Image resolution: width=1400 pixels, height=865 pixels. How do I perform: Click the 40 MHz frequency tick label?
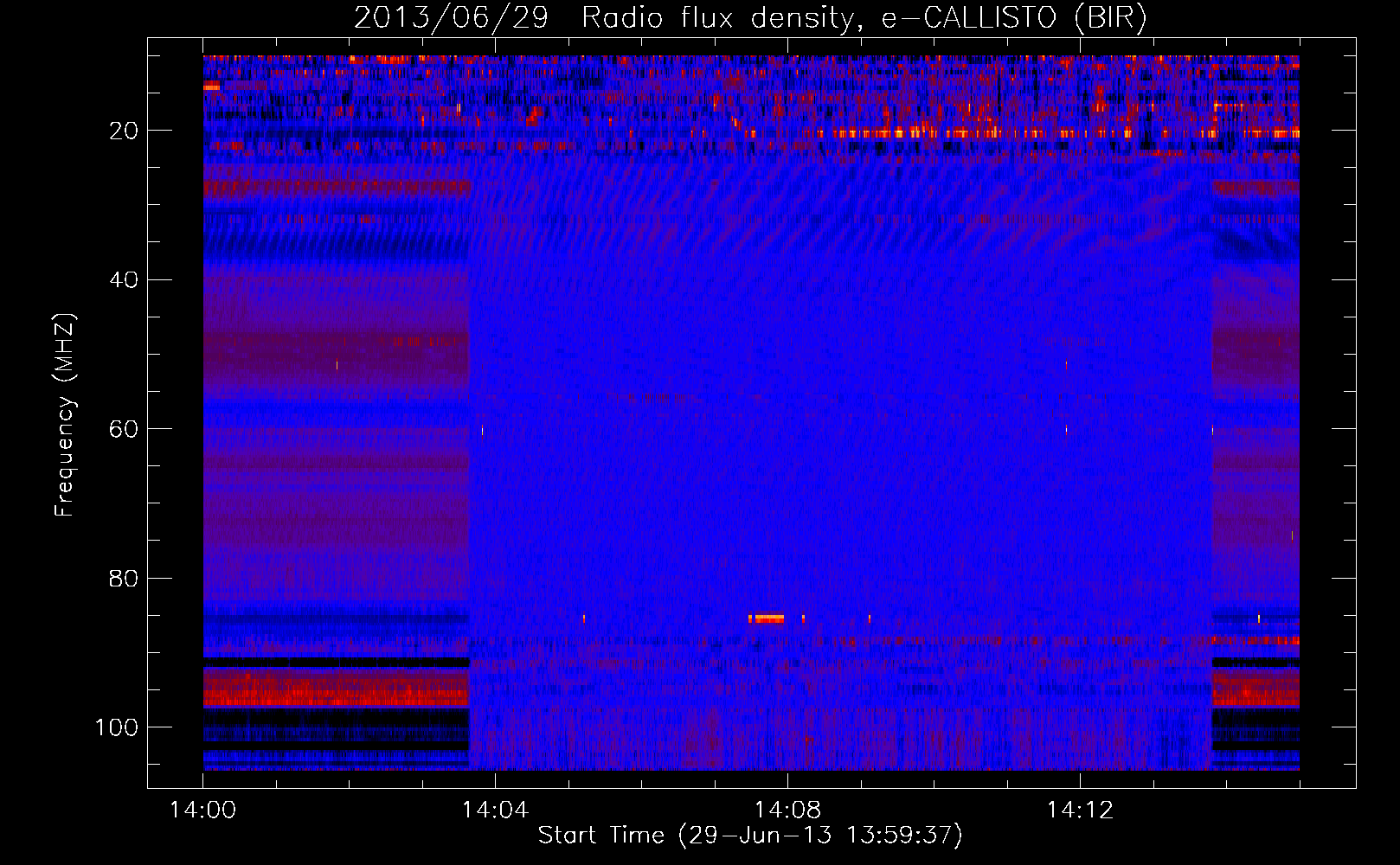[x=124, y=280]
